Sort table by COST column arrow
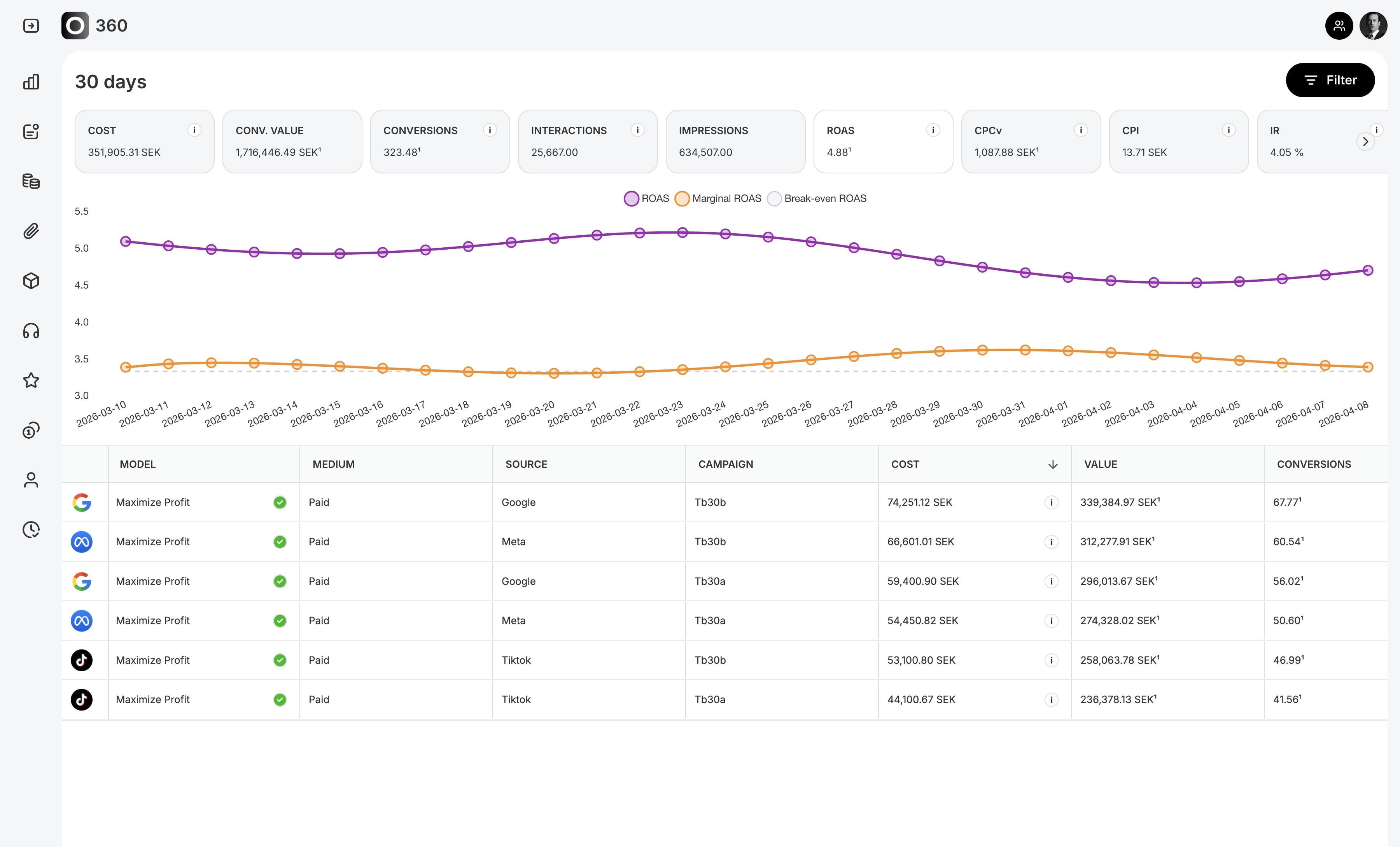Viewport: 1400px width, 847px height. coord(1052,464)
